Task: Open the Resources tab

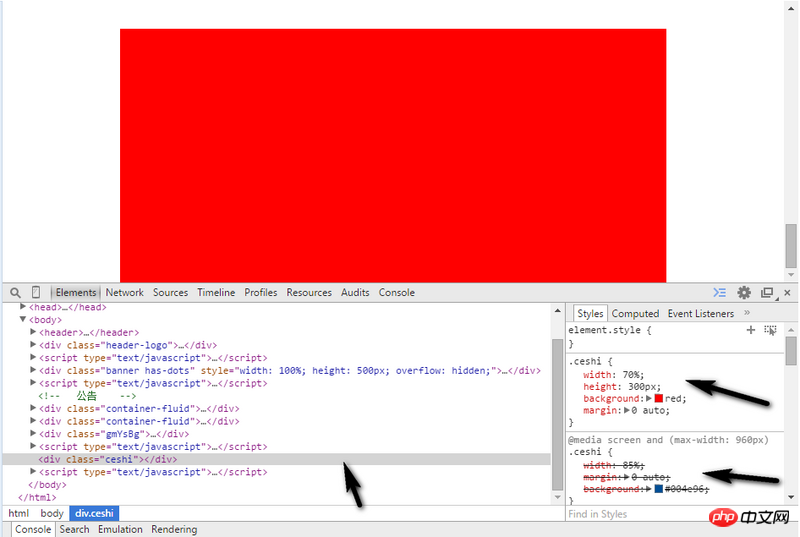Action: pos(309,292)
